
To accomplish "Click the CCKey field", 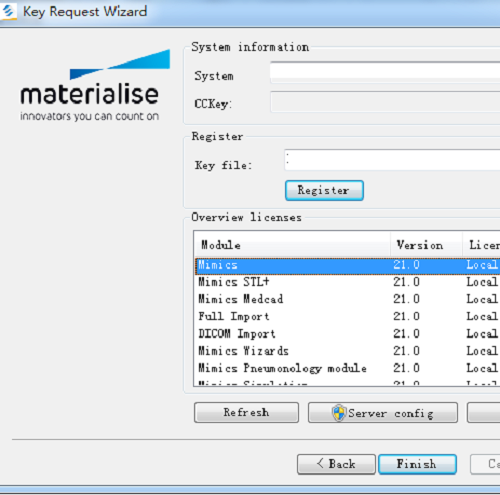I will click(x=385, y=102).
